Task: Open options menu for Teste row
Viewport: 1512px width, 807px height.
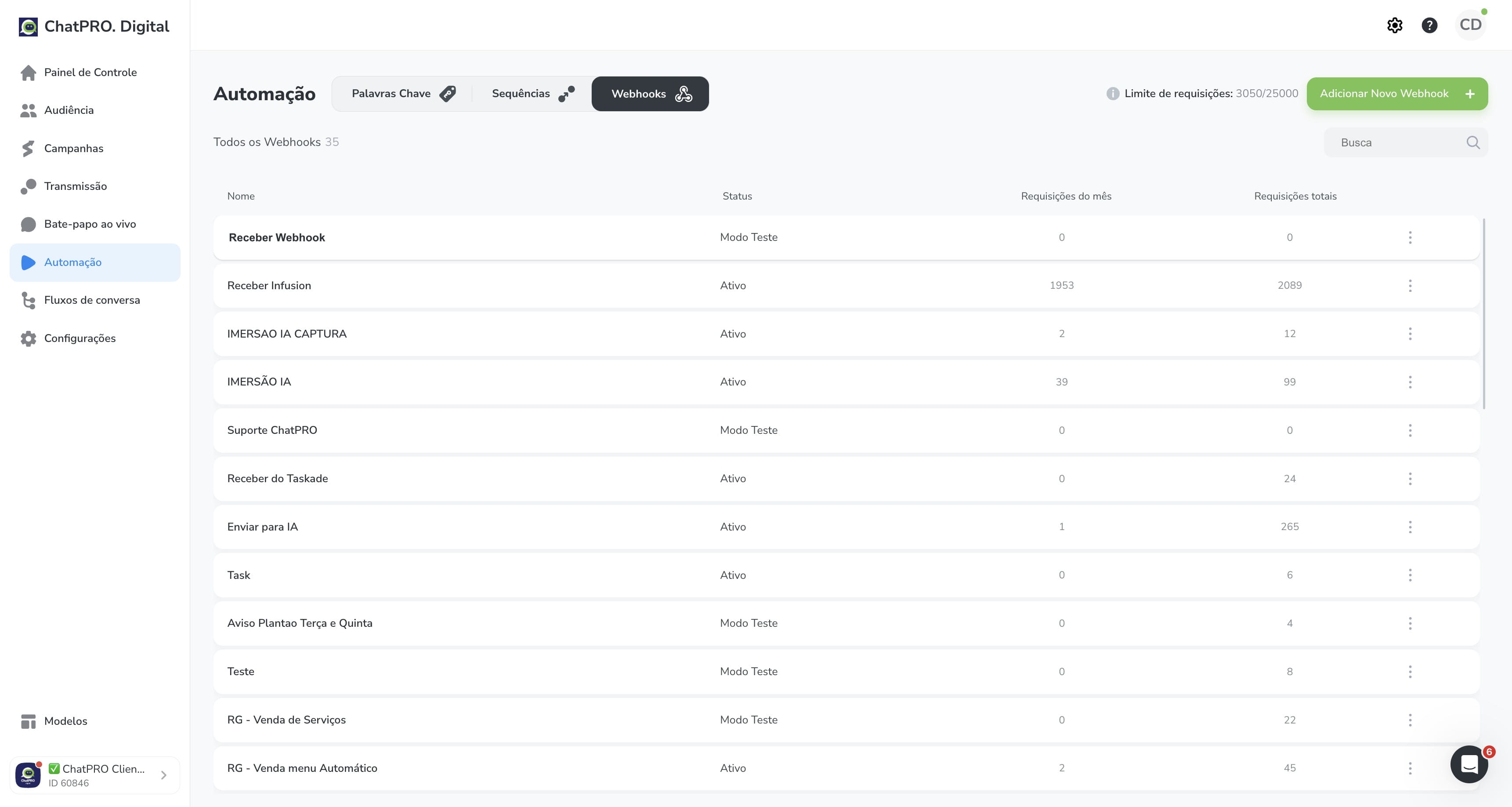Action: [1410, 671]
